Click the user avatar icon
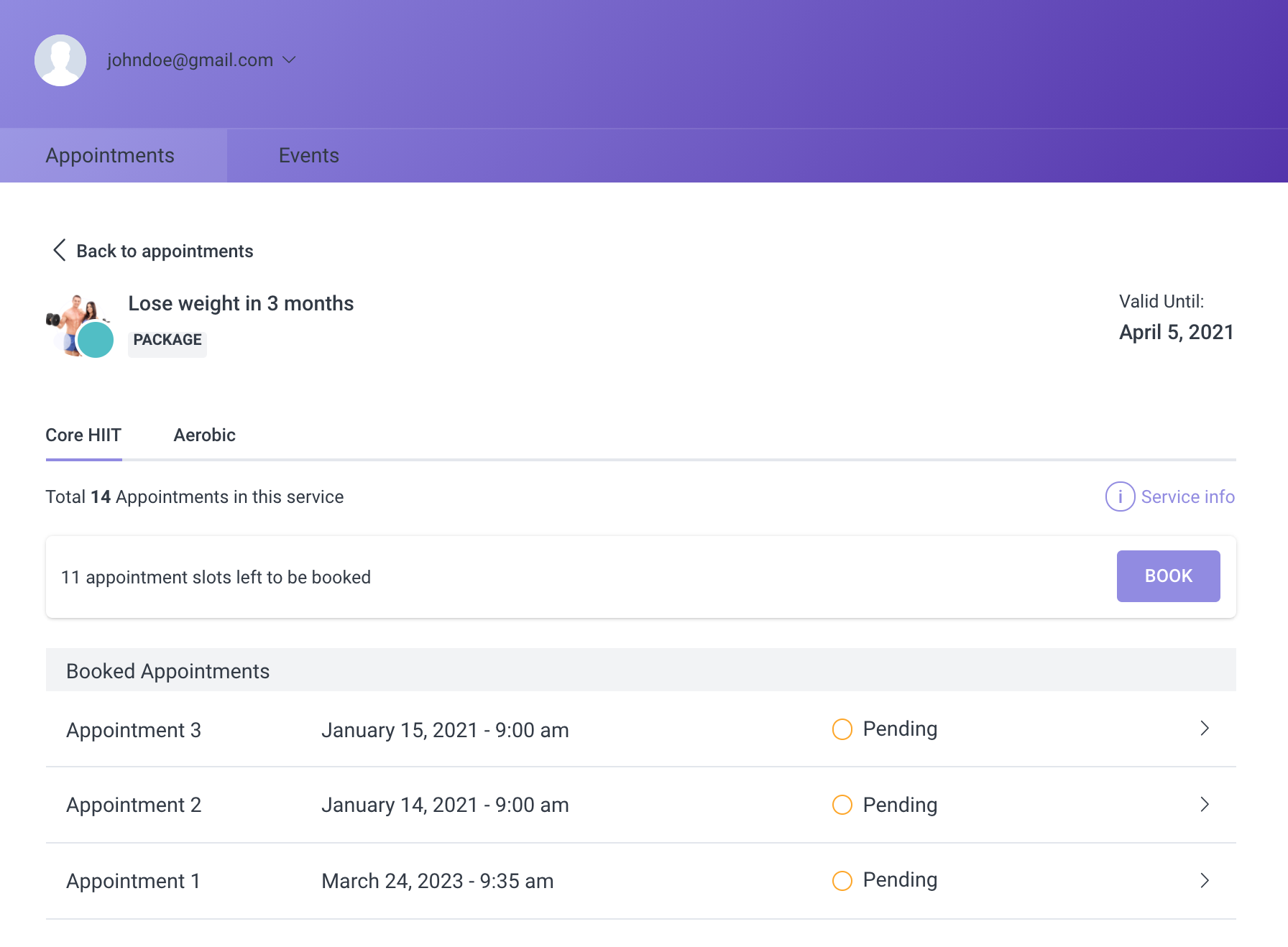 (x=60, y=60)
